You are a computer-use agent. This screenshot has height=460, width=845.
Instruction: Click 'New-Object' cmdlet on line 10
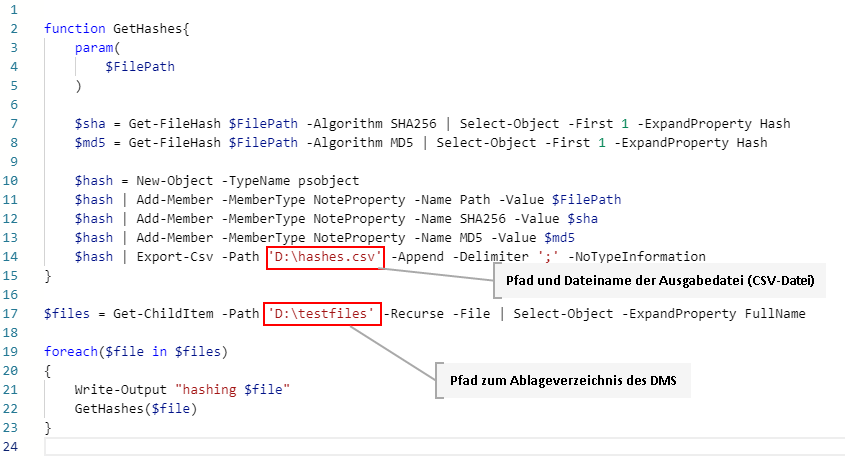click(x=175, y=180)
